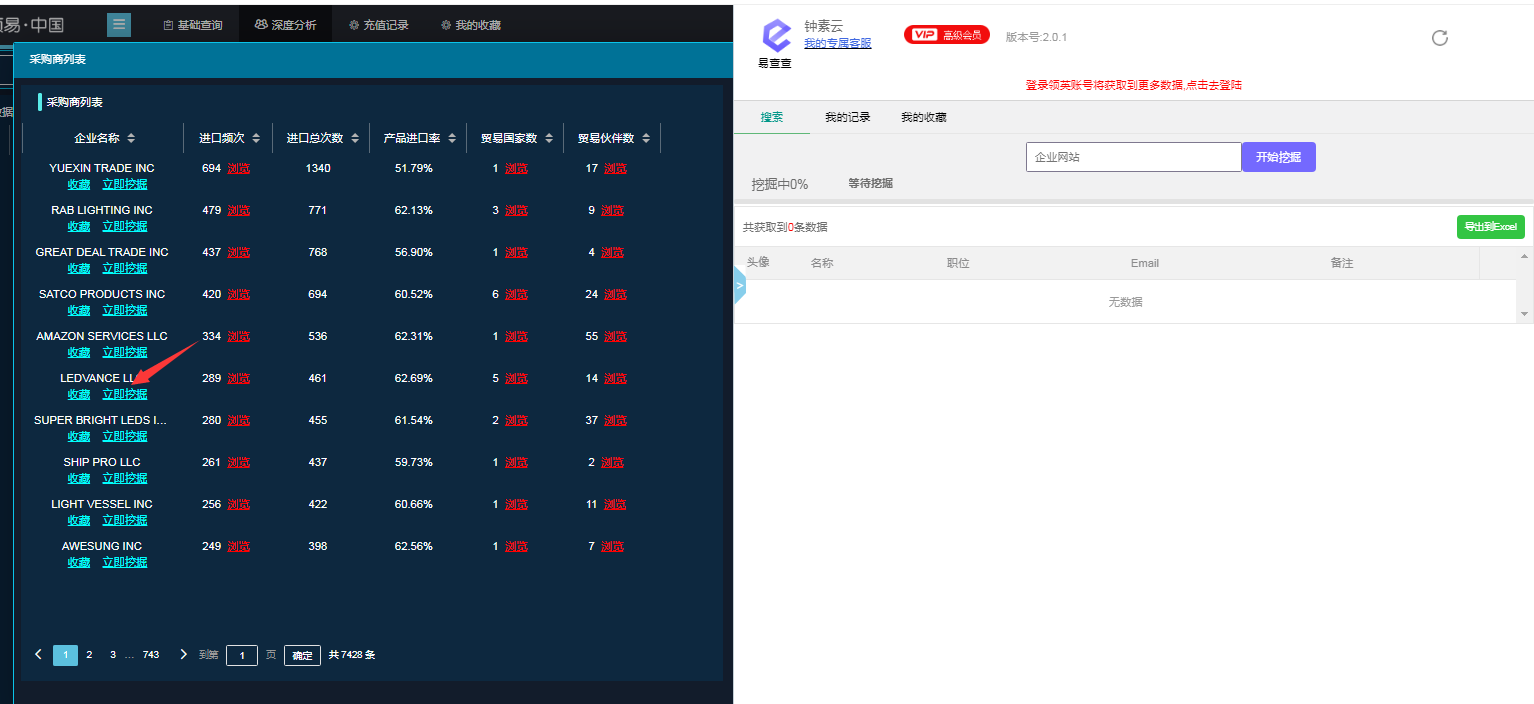Screen dimensions: 1534x704
Task: Click 收藏 for AWESUNG INC
Action: [x=79, y=562]
